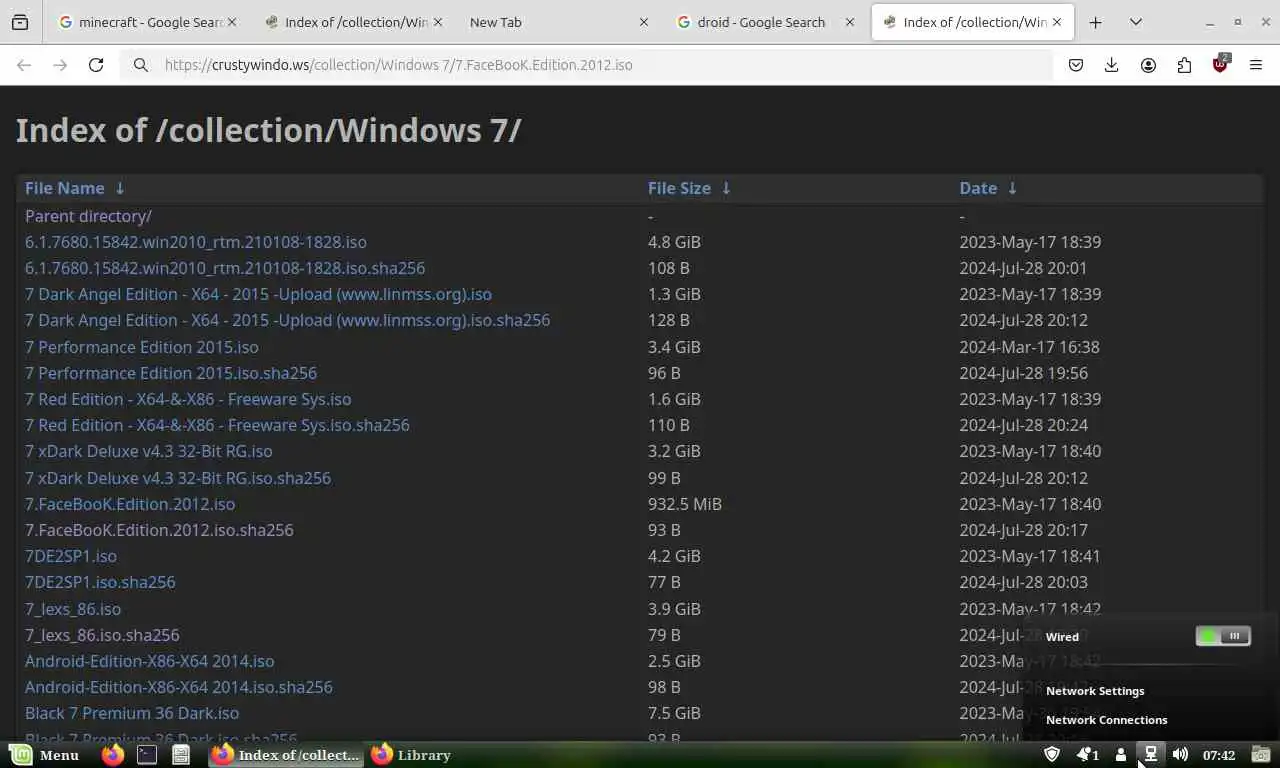The image size is (1280, 768).
Task: Open 7.FaceBooK.Edition.2012.iso.sha256 link
Action: click(159, 530)
